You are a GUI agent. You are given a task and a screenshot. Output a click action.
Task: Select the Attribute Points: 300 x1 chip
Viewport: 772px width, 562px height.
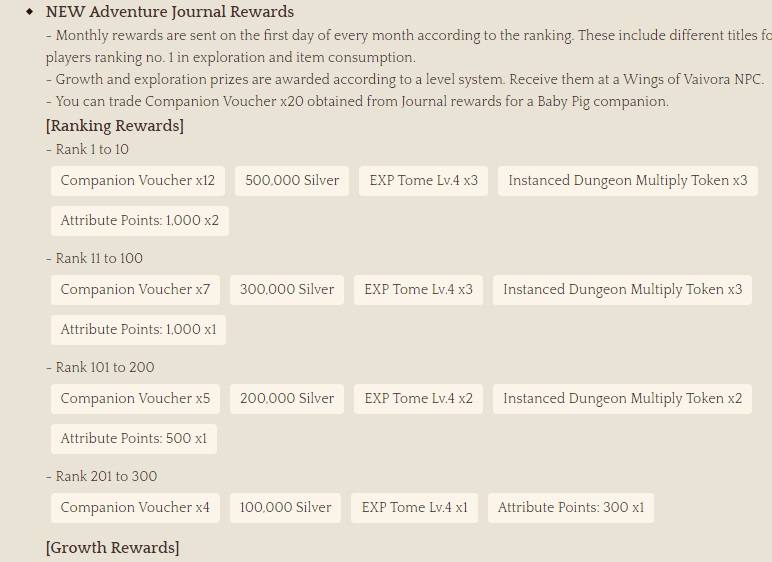(x=571, y=508)
